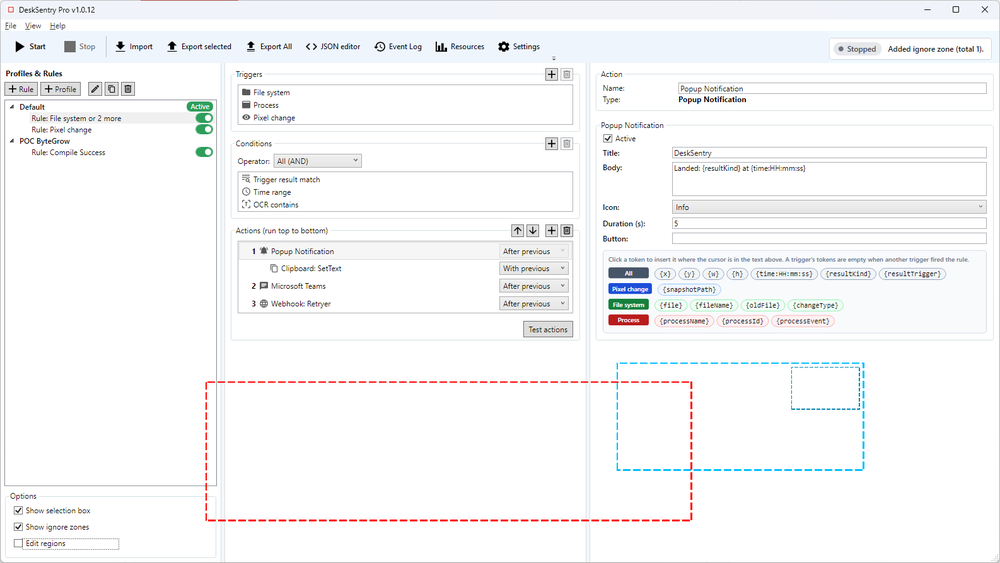
Task: Open the Resources chart view
Action: tap(460, 47)
